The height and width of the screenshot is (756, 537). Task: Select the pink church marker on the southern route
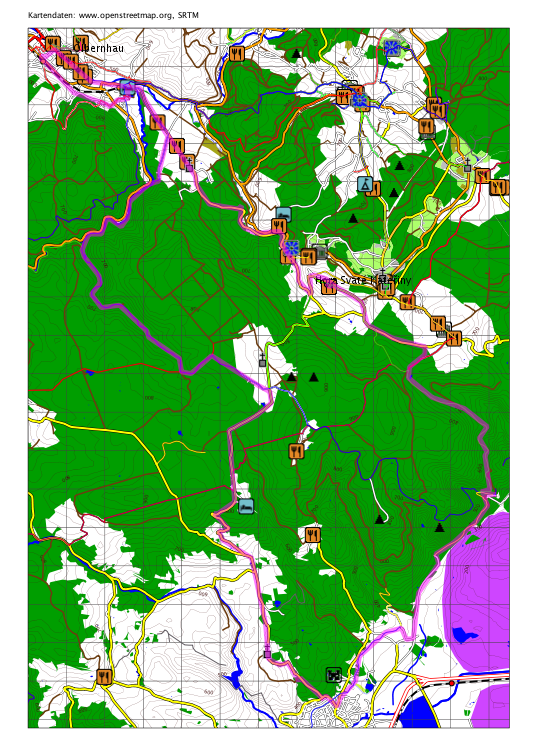point(267,651)
